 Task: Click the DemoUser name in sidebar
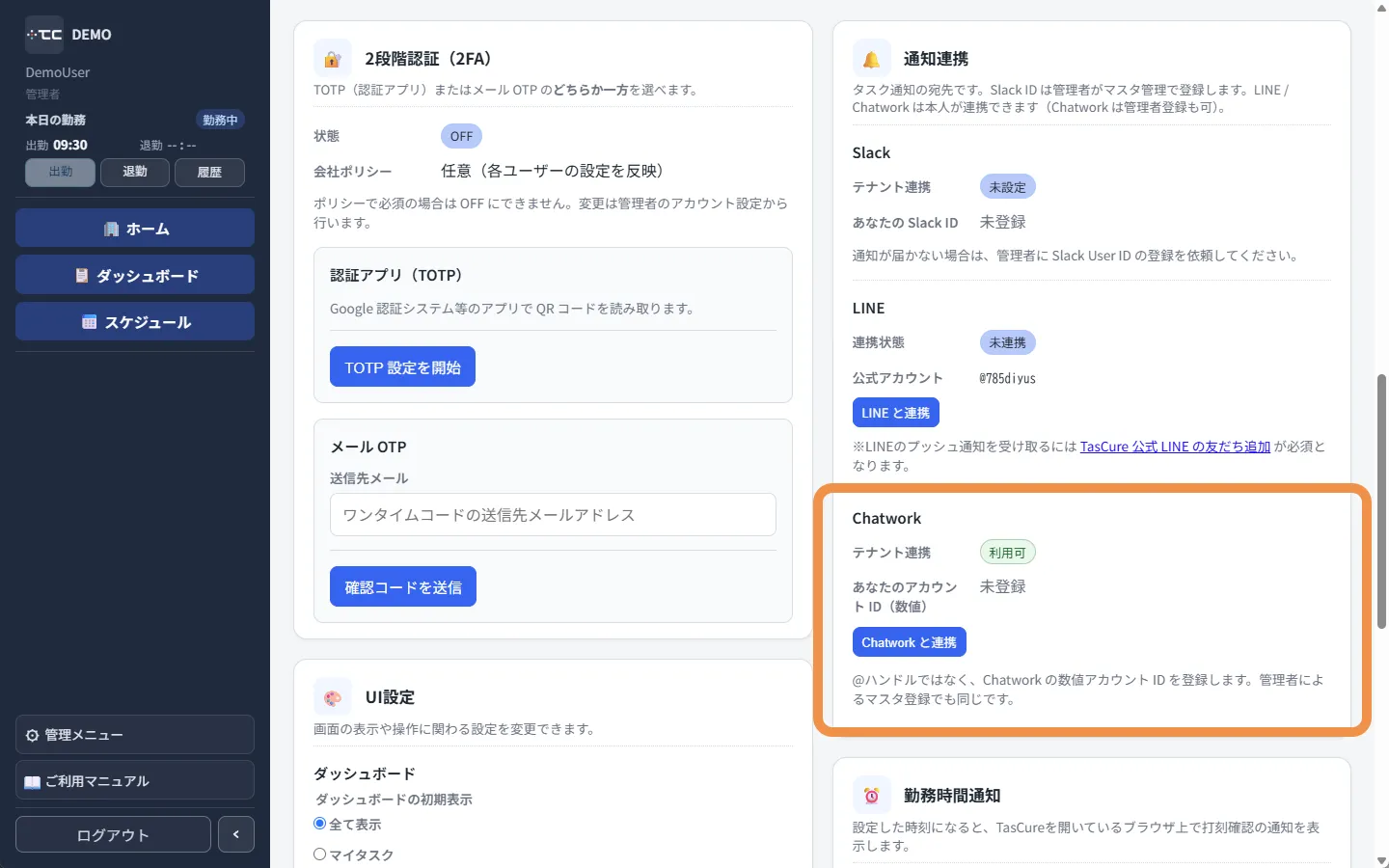(x=58, y=72)
